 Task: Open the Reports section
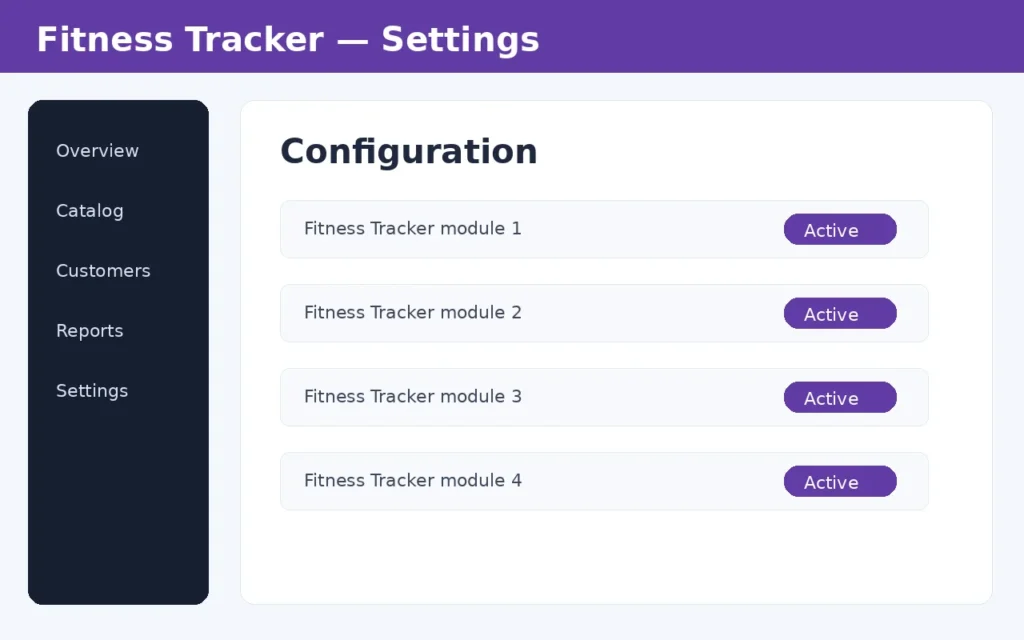coord(89,331)
